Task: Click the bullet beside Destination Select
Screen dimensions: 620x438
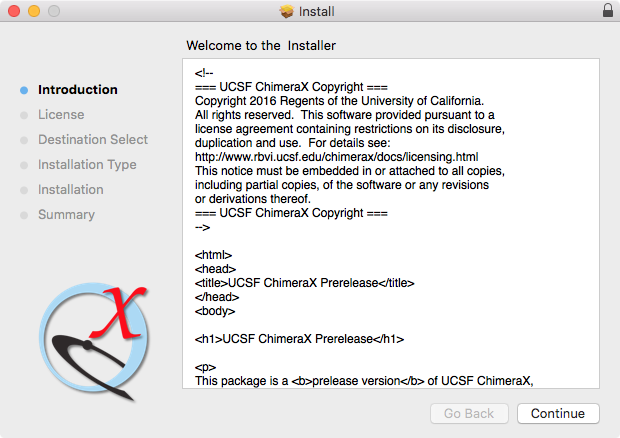Action: click(24, 140)
